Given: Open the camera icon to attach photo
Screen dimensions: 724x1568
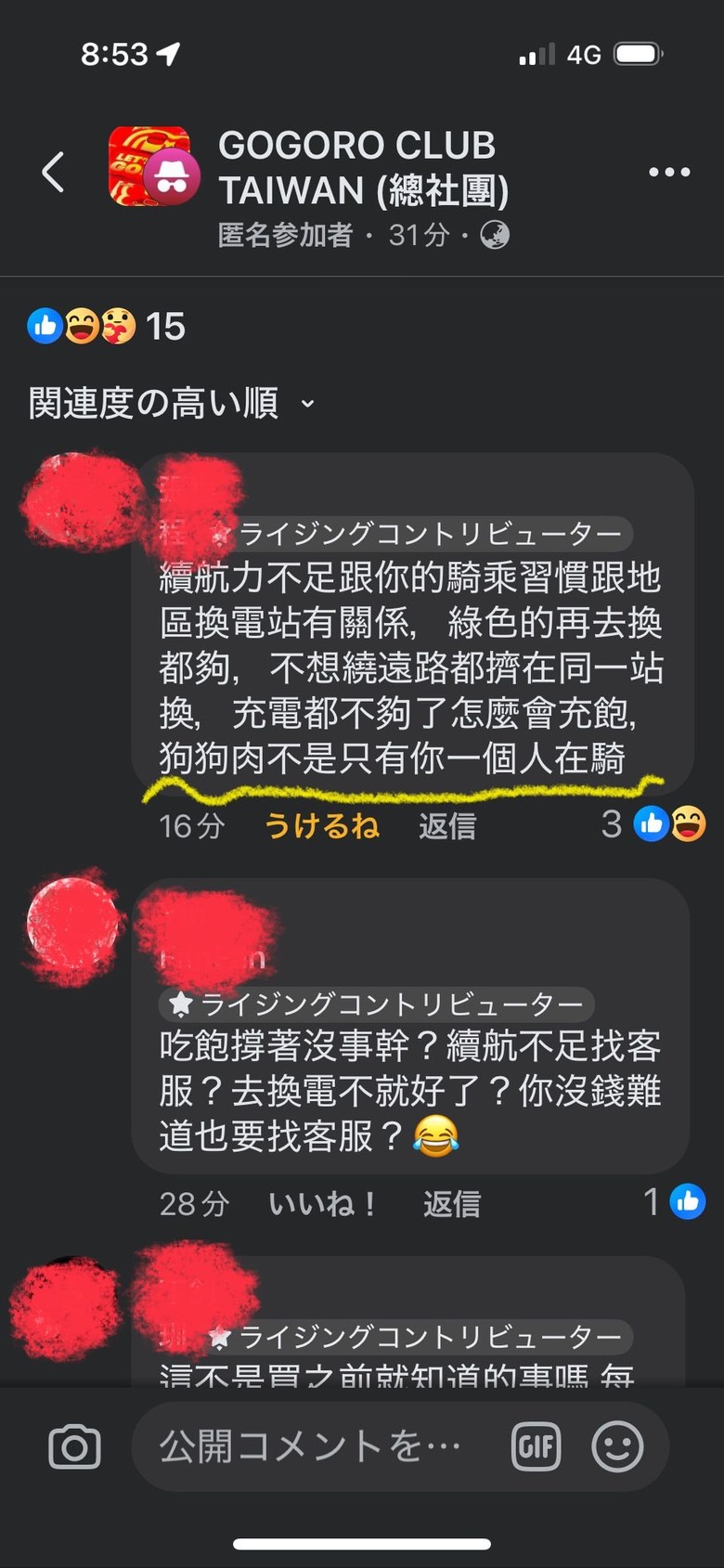Looking at the screenshot, I should point(74,1446).
